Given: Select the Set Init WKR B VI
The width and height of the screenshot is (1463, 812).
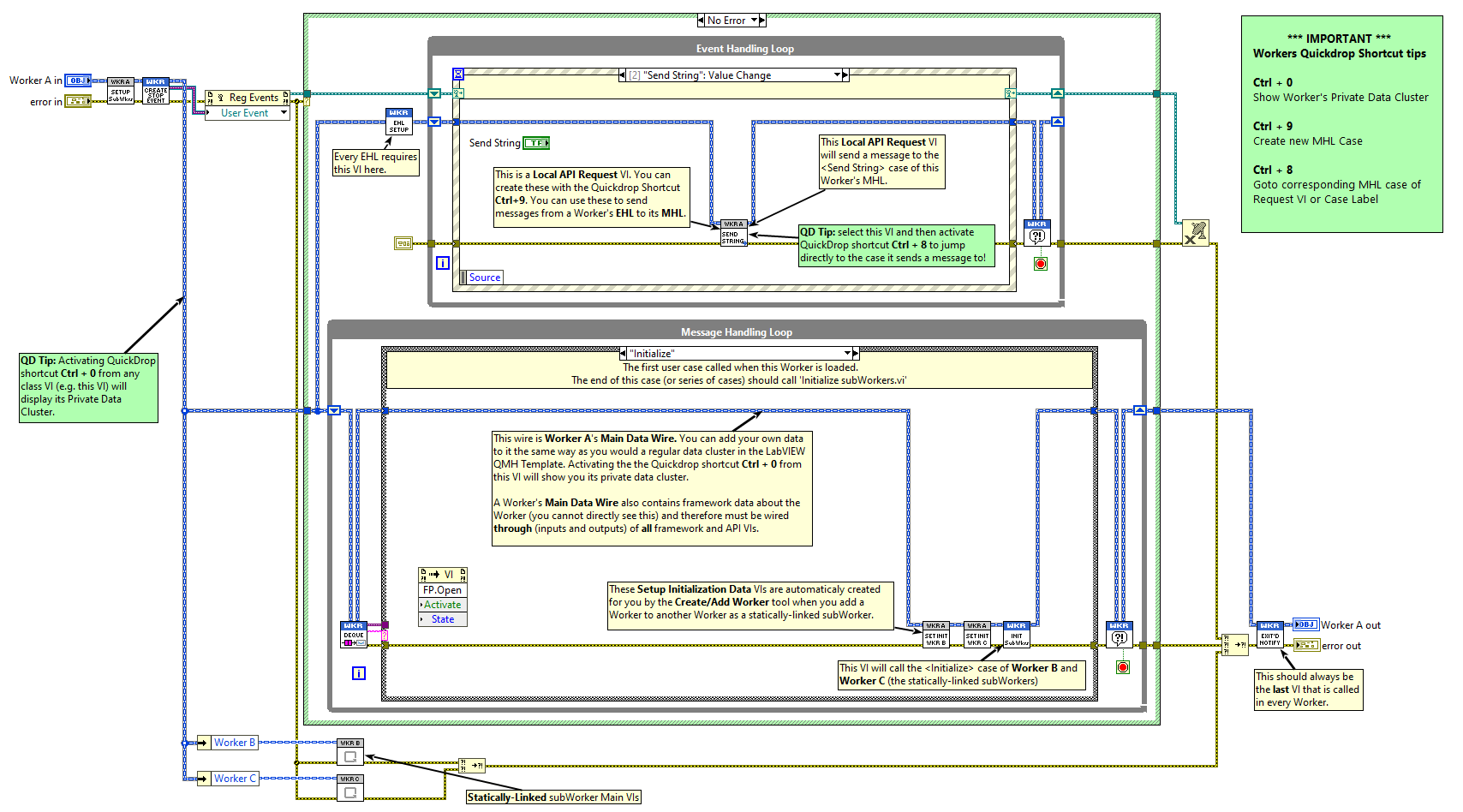Looking at the screenshot, I should [935, 635].
